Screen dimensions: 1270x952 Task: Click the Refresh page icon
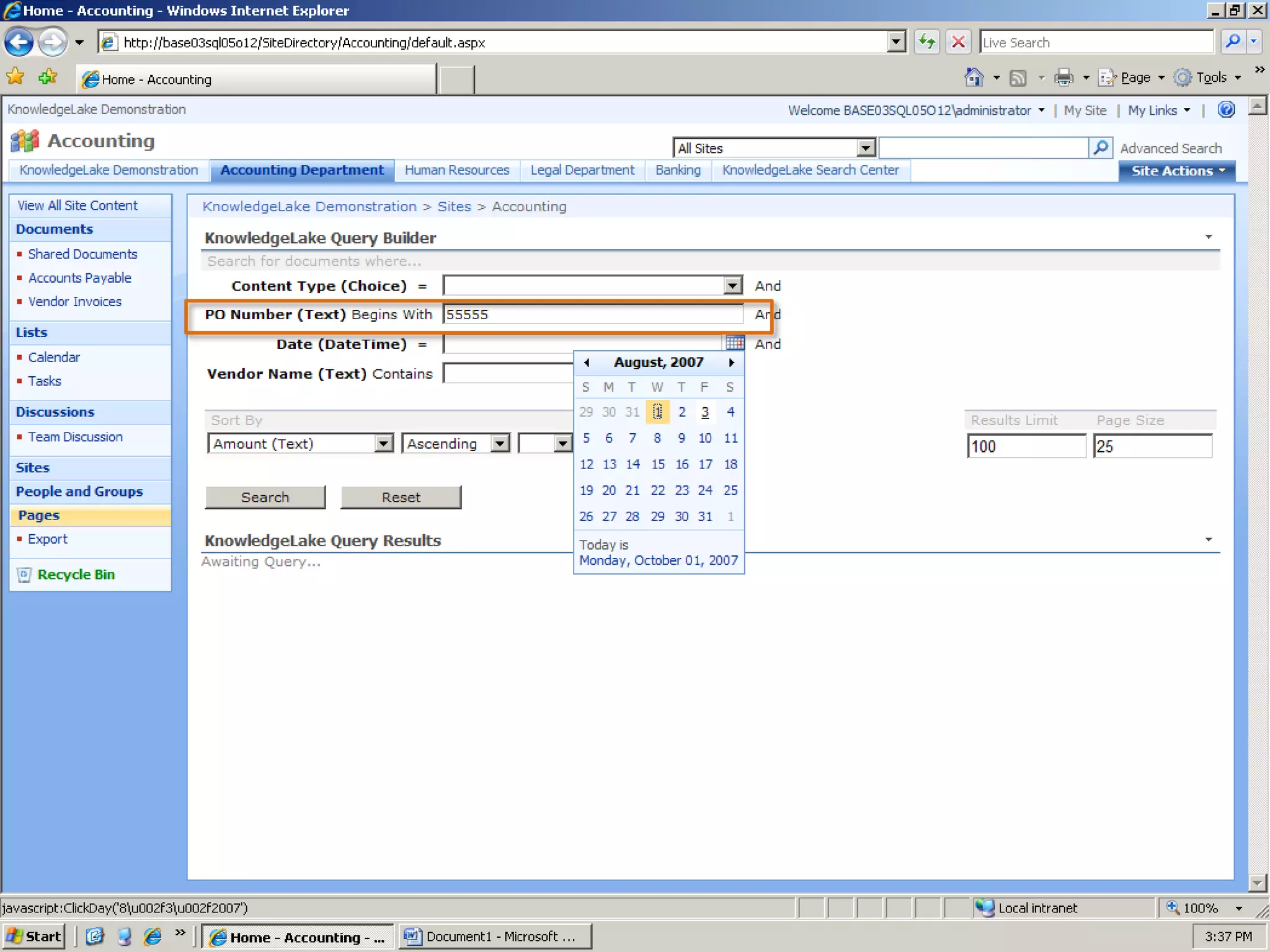[x=927, y=42]
